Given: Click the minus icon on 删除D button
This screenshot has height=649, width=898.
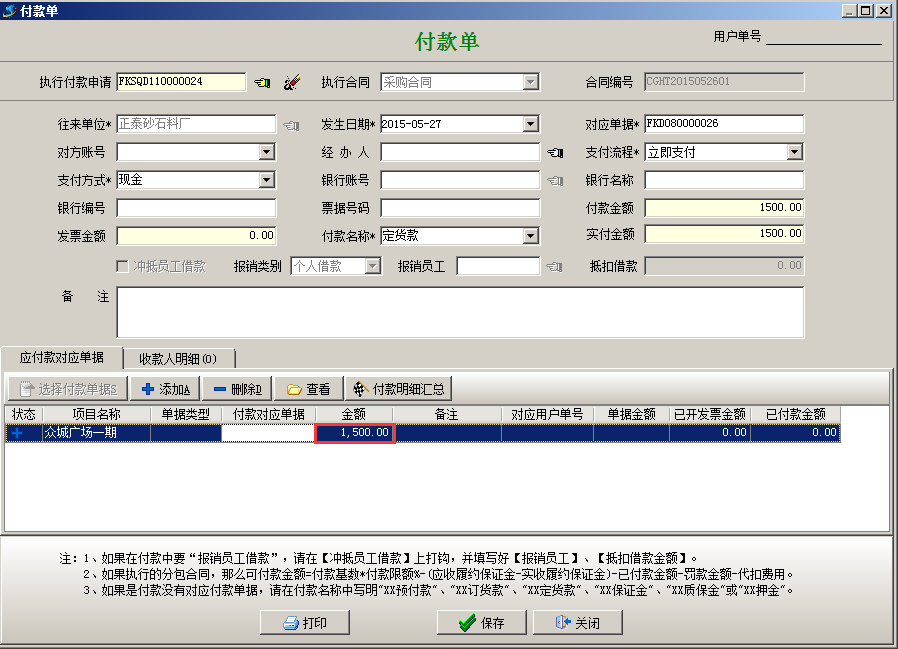Looking at the screenshot, I should click(x=221, y=388).
